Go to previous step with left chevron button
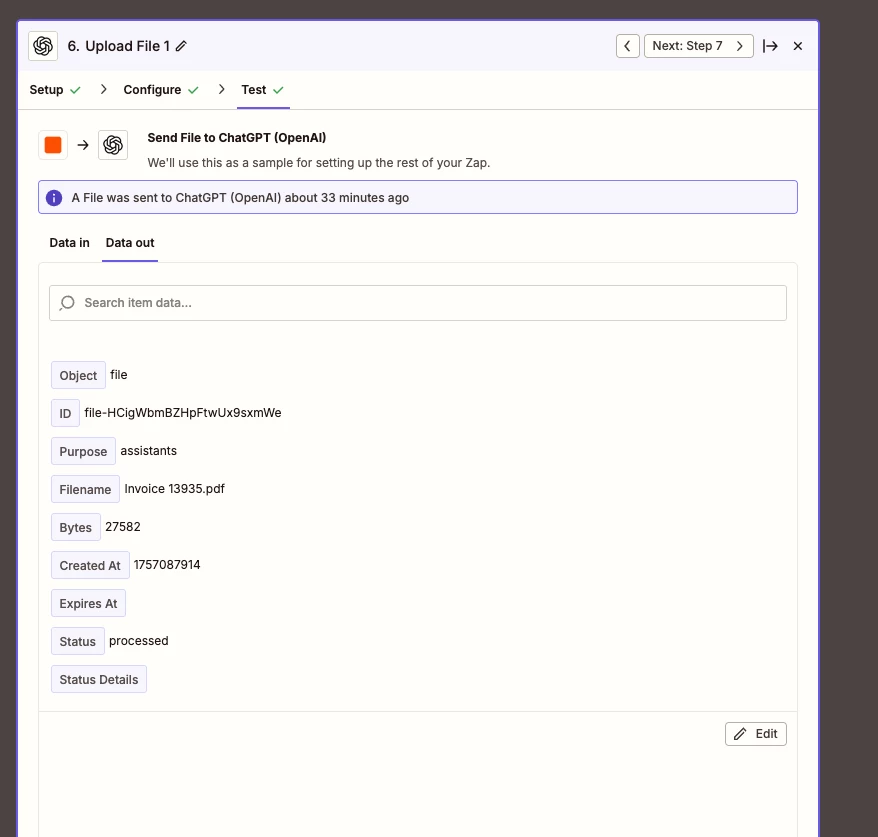Screen dimensions: 878x837 coord(628,46)
